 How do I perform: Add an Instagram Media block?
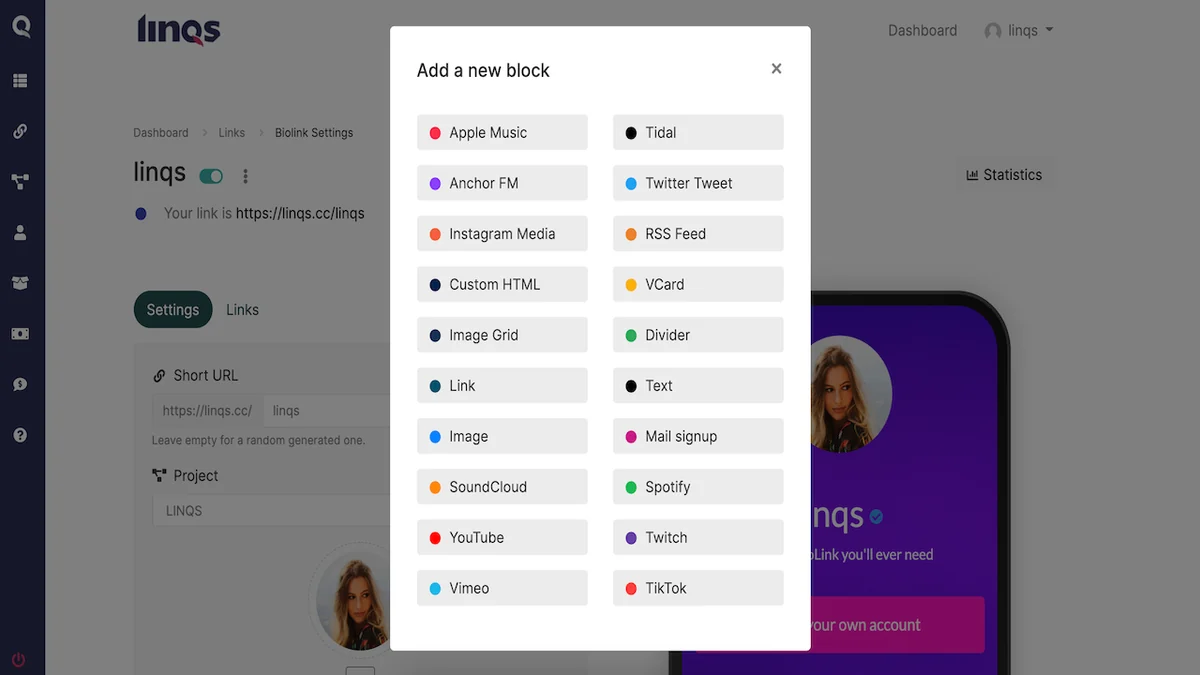502,234
